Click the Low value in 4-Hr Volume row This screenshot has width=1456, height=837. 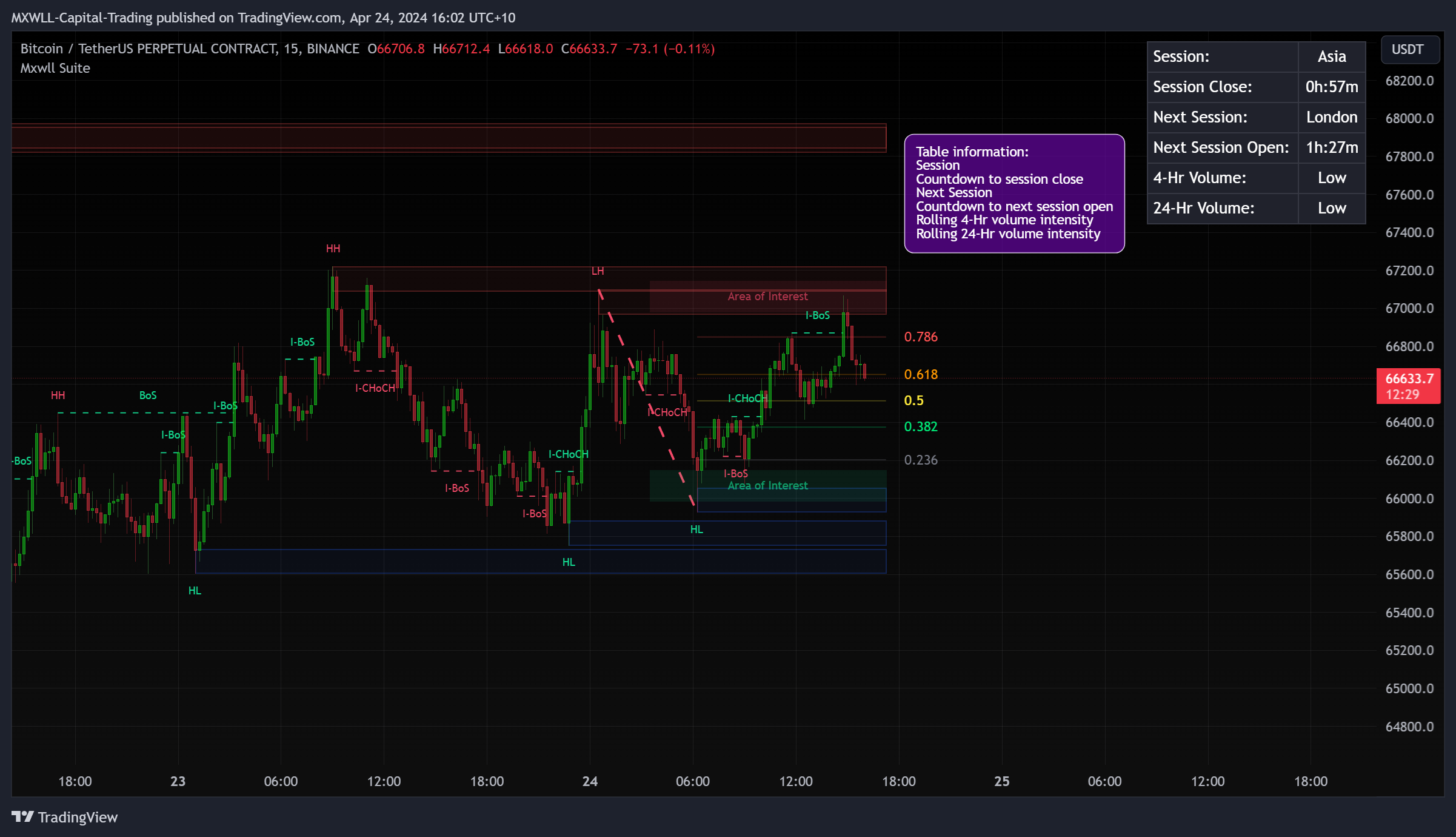point(1332,178)
